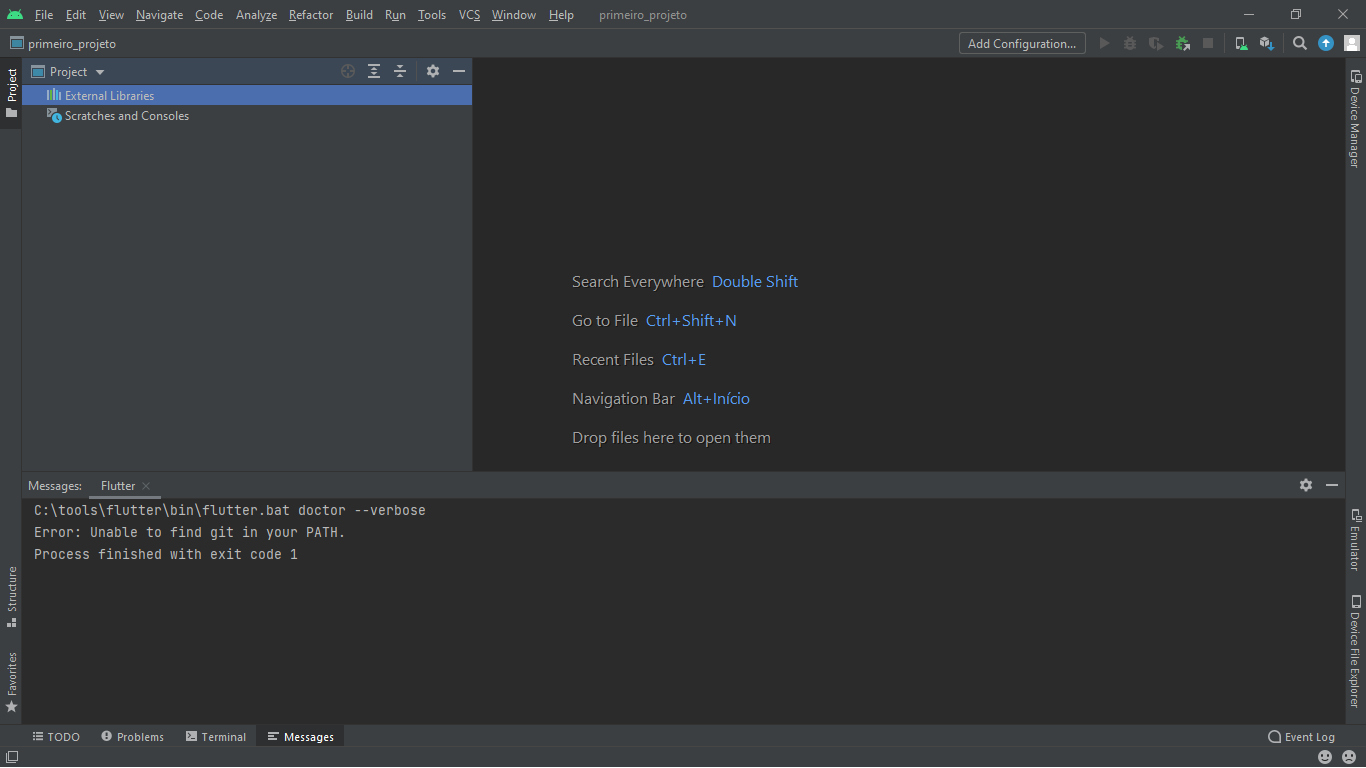Open Device Manager toolbar icon
This screenshot has height=768, width=1366.
[1241, 43]
